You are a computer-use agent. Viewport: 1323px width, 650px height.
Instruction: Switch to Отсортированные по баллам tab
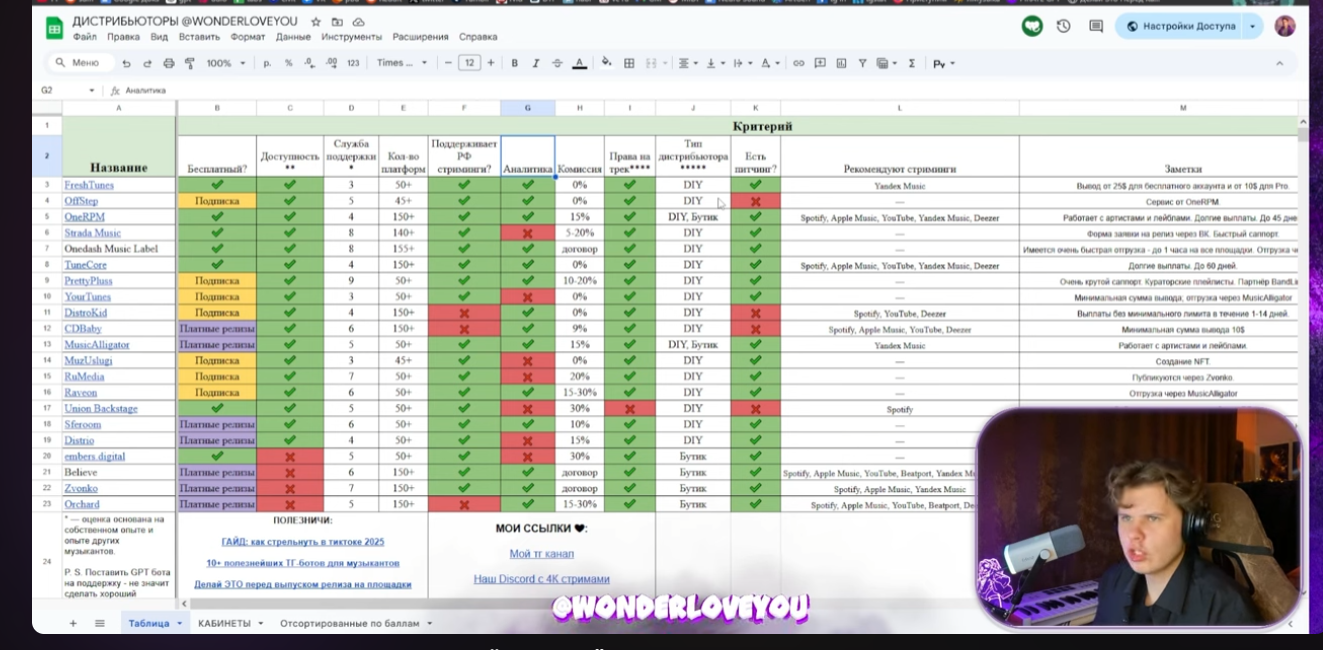[349, 623]
